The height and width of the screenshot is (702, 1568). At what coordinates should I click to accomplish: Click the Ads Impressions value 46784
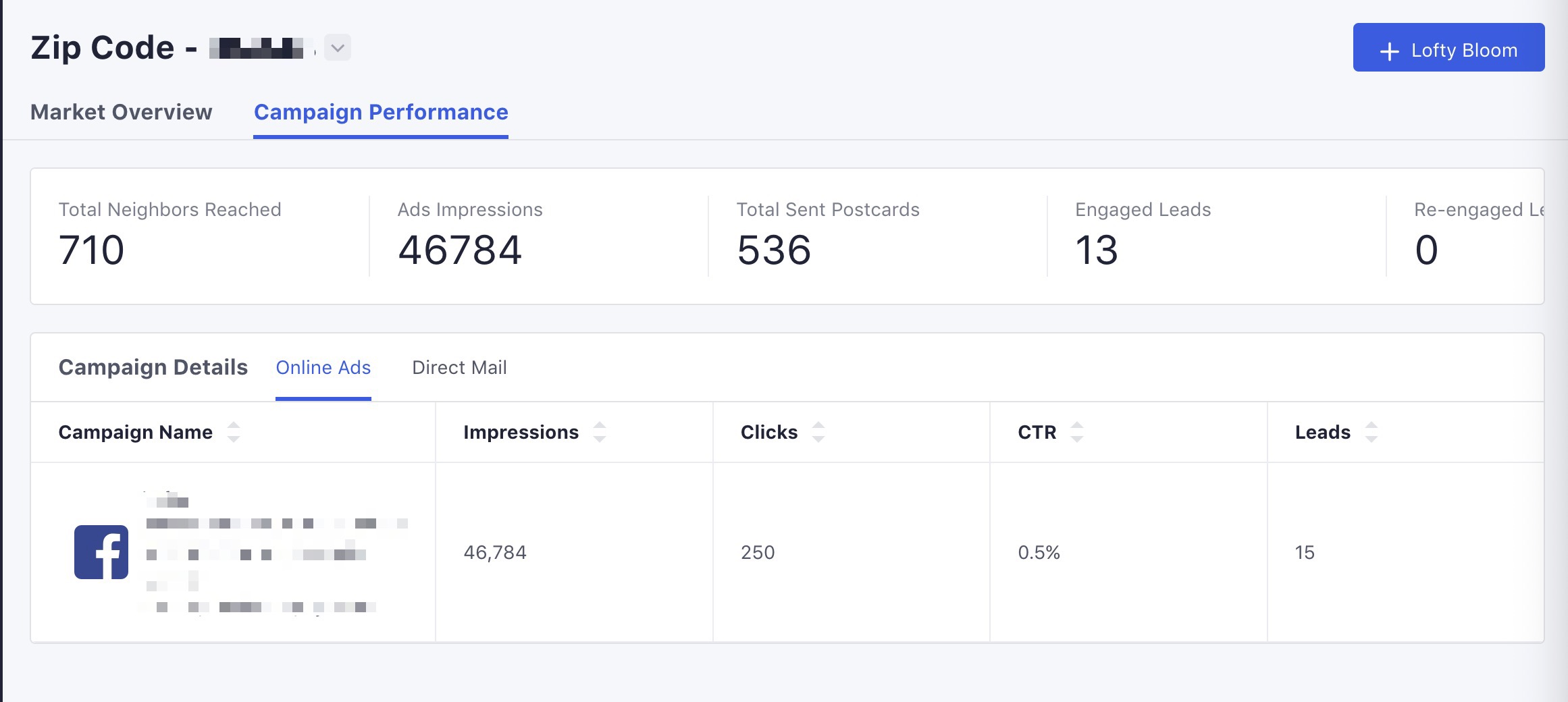point(460,250)
